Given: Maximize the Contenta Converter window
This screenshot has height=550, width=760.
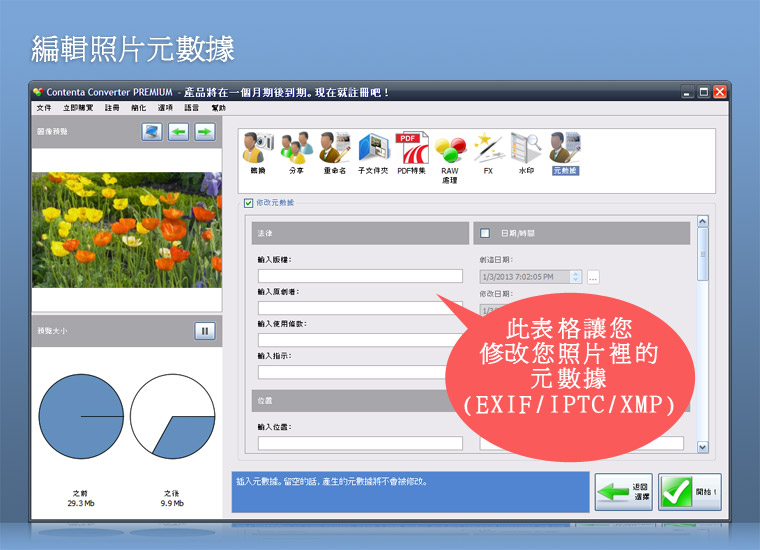Looking at the screenshot, I should point(704,92).
